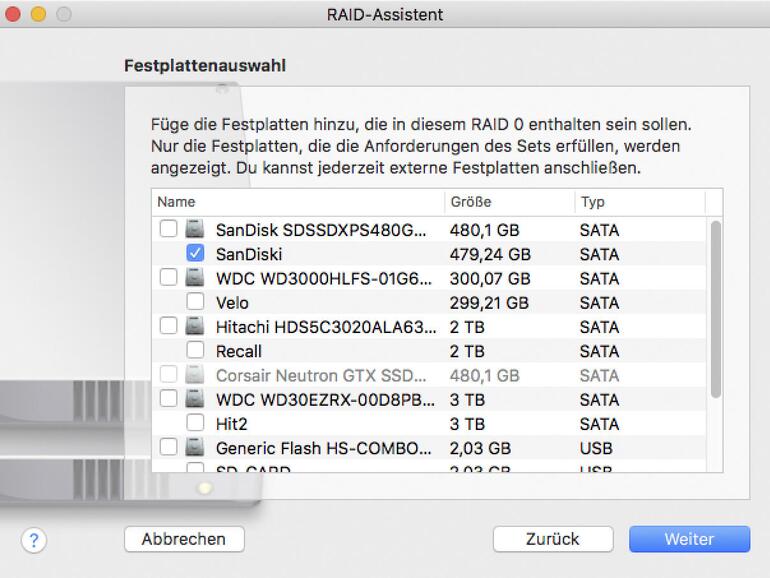The image size is (770, 578).
Task: Tick the Hit2 volume checkbox
Action: point(196,423)
